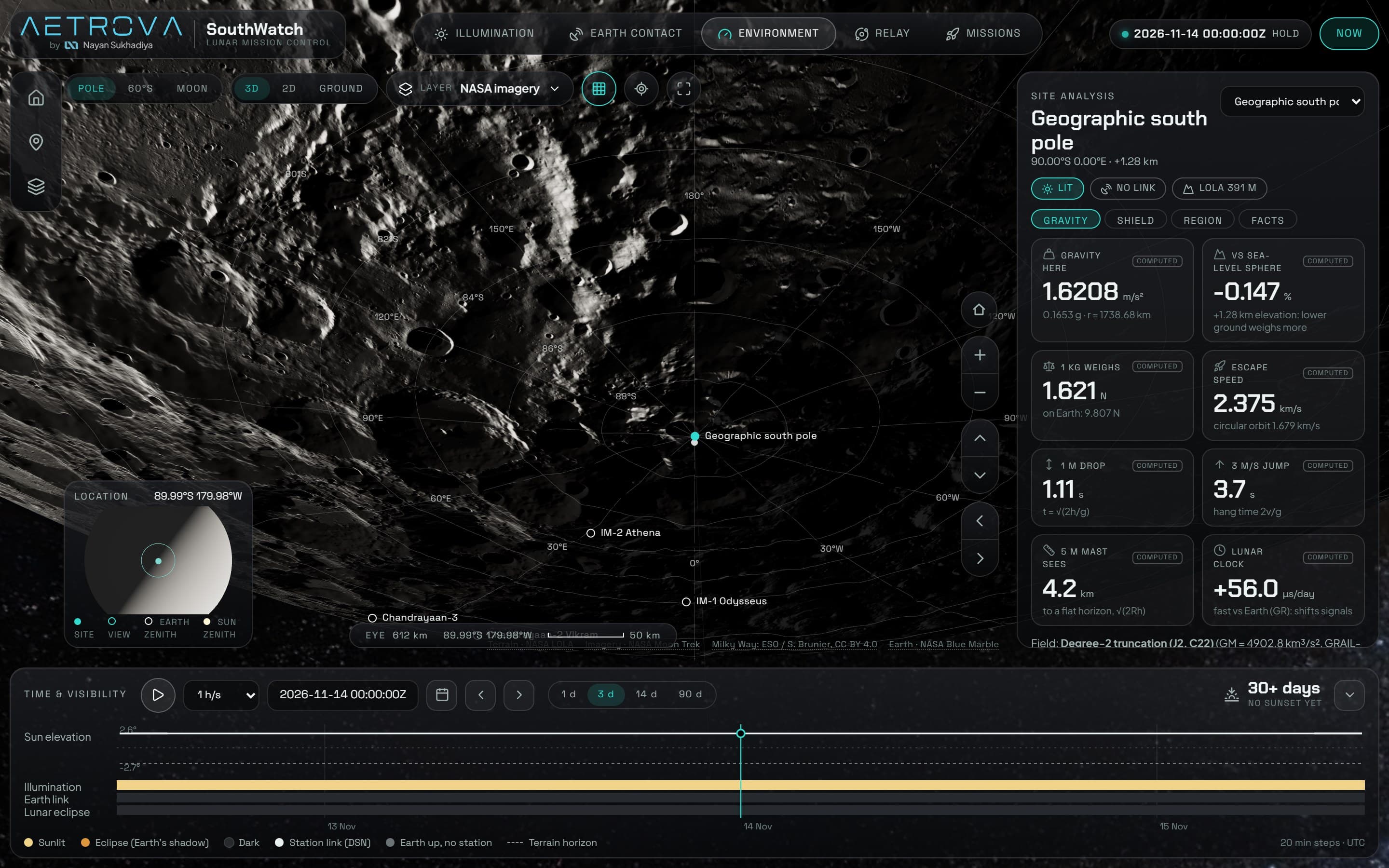Change playback speed 1 h/s dropdown
Screen dimensions: 1389x868
click(x=221, y=694)
